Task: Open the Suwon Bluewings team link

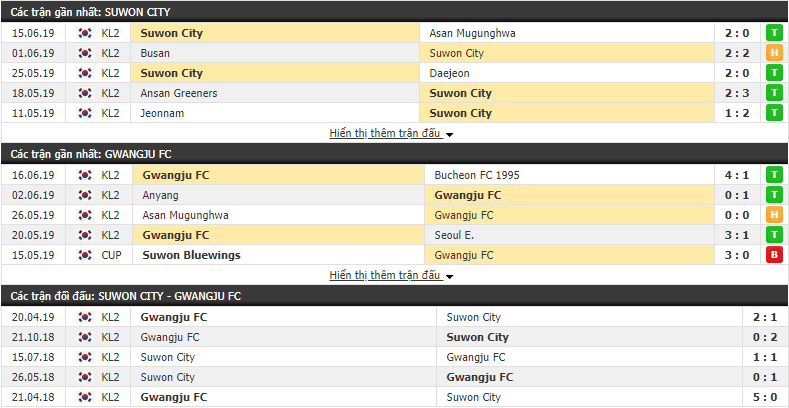Action: tap(191, 255)
